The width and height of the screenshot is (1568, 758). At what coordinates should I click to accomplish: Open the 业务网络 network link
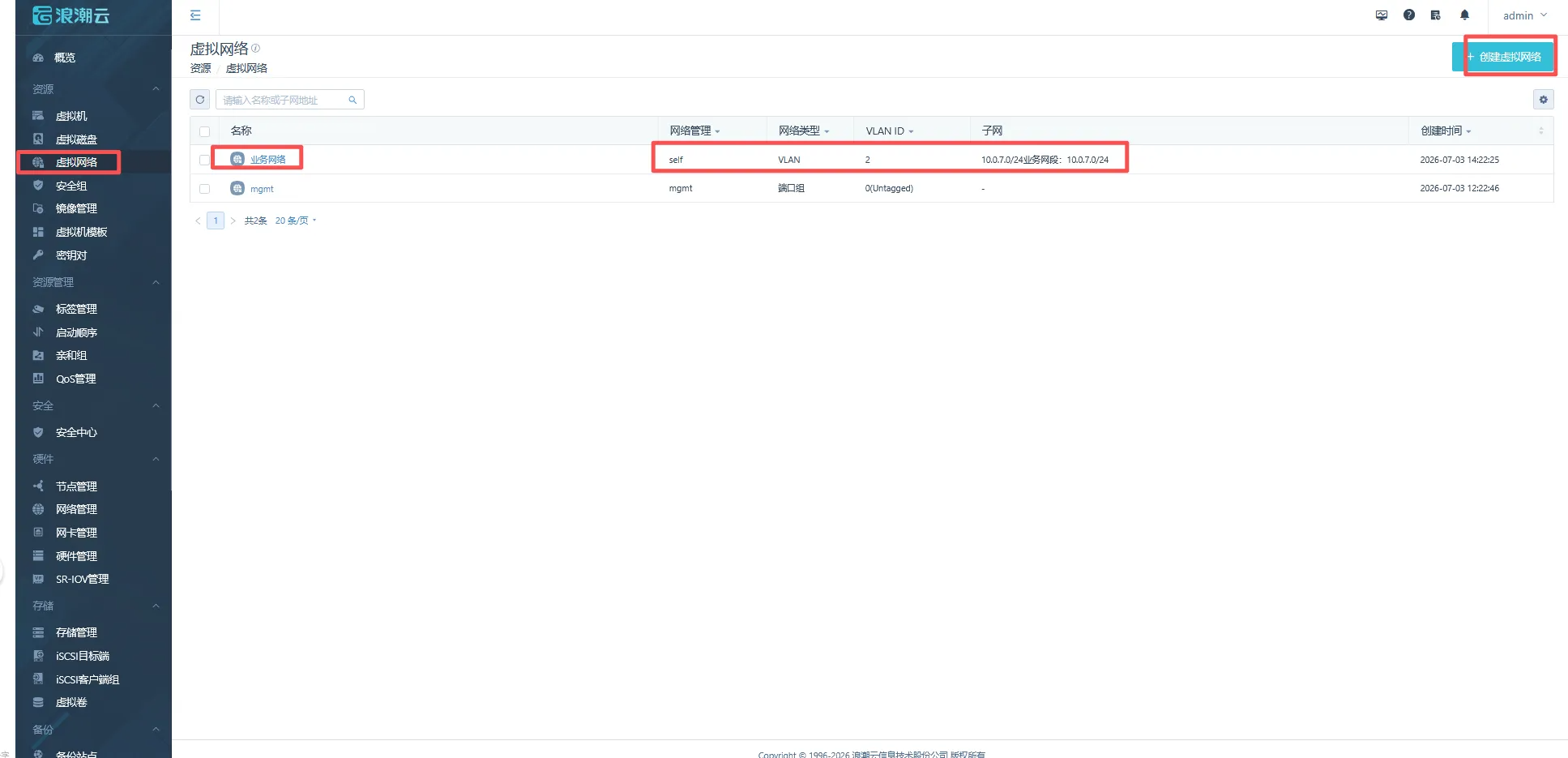268,159
